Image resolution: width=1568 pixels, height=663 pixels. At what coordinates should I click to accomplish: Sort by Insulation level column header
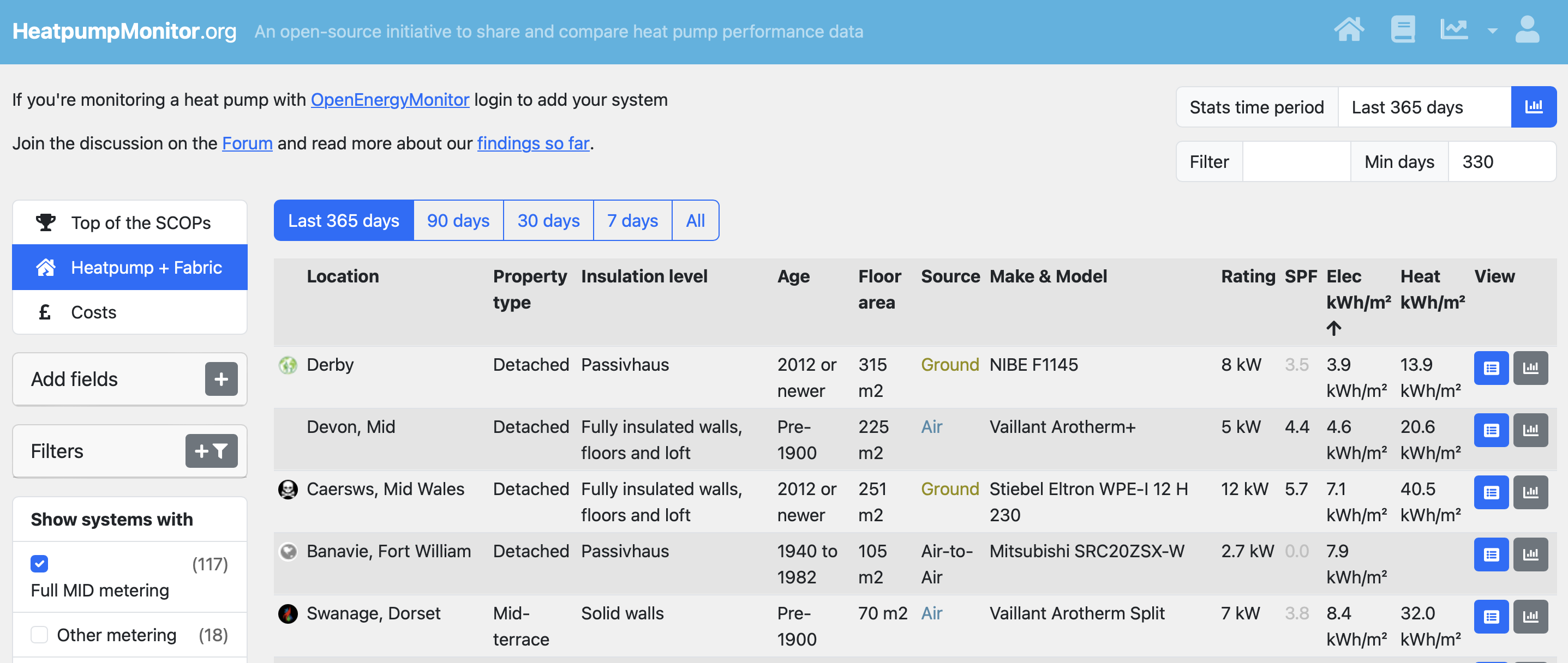click(x=644, y=276)
